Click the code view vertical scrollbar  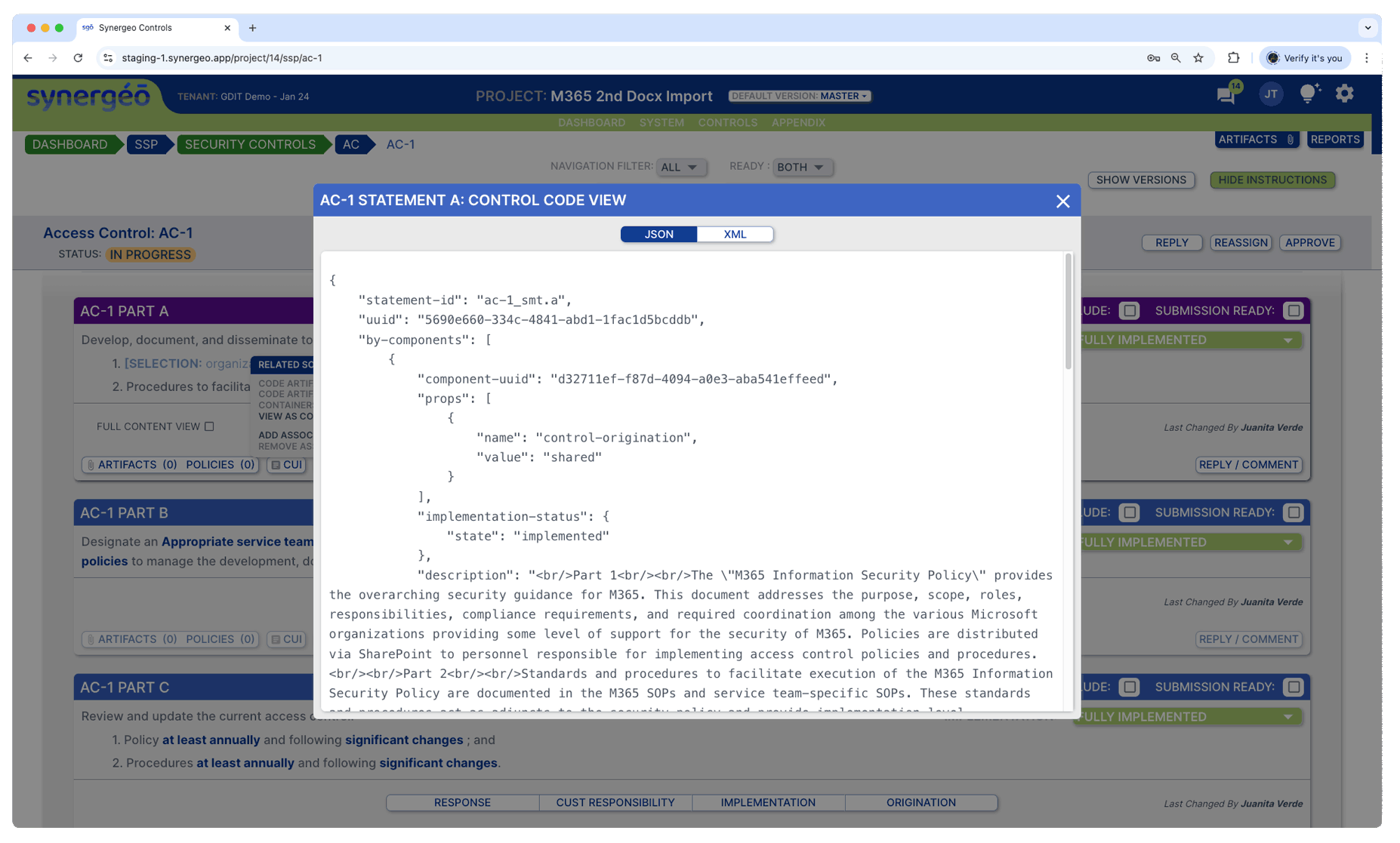(x=1068, y=312)
